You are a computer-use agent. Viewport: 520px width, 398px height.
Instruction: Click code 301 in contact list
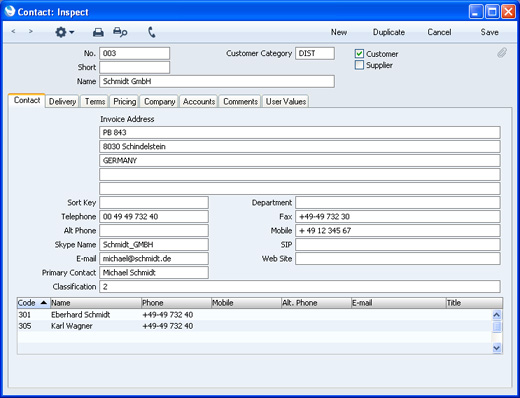(24, 315)
